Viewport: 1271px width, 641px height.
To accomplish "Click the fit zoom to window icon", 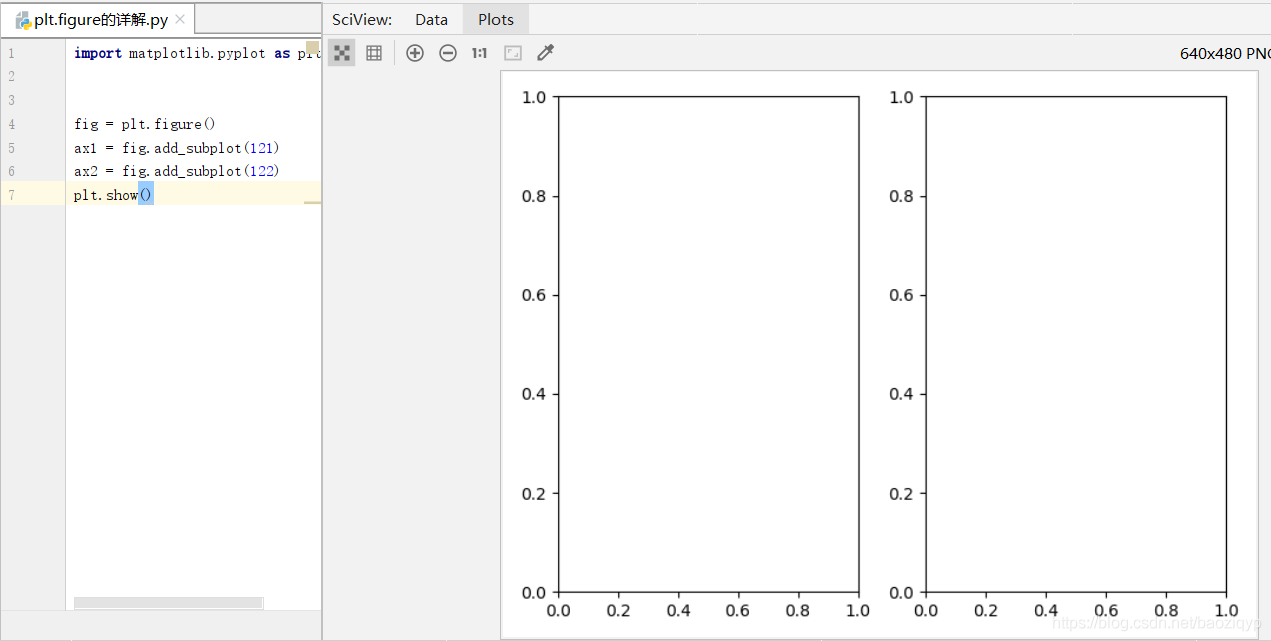I will [x=513, y=53].
